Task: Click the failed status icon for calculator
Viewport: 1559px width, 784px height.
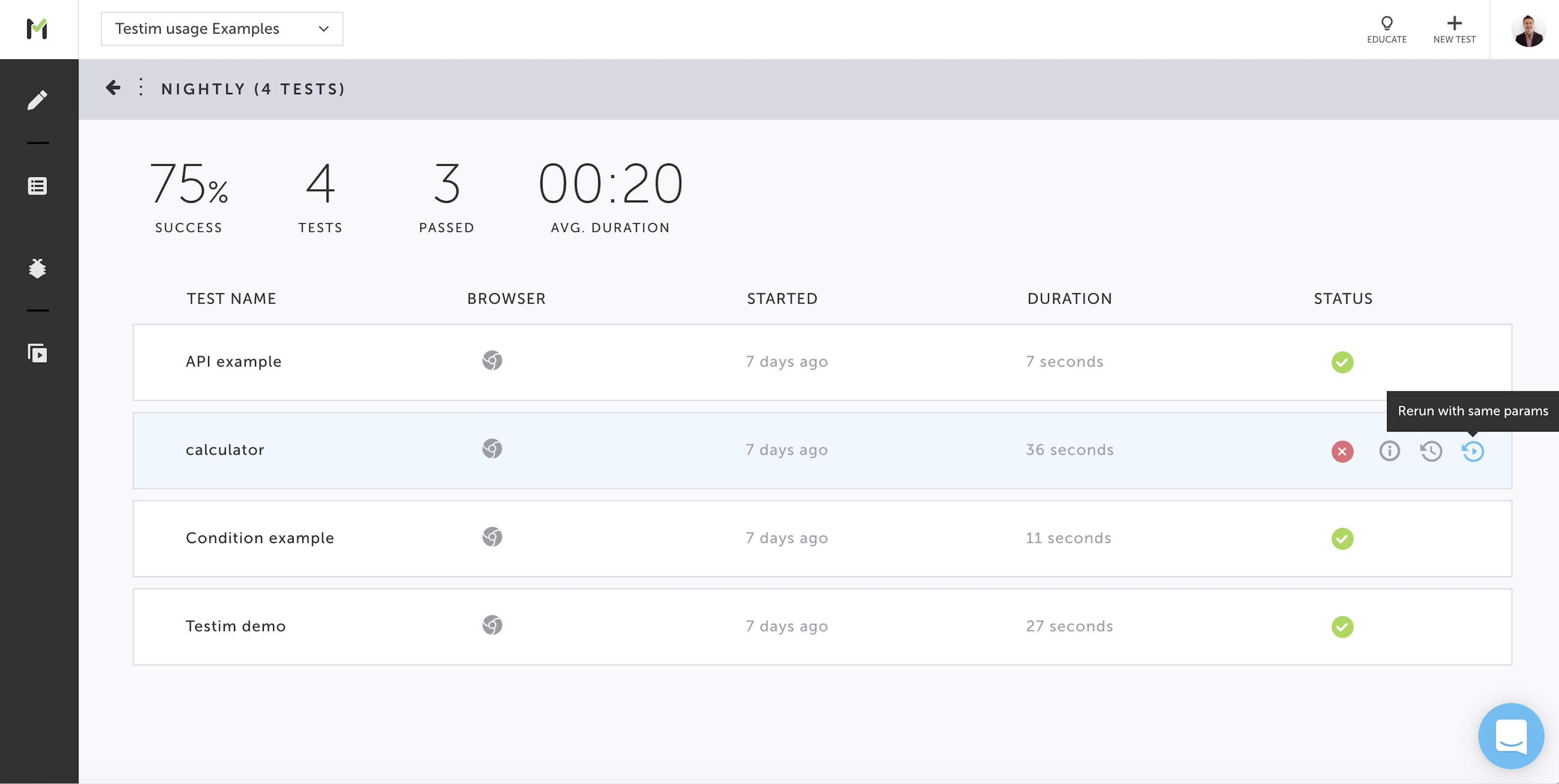Action: [x=1342, y=451]
